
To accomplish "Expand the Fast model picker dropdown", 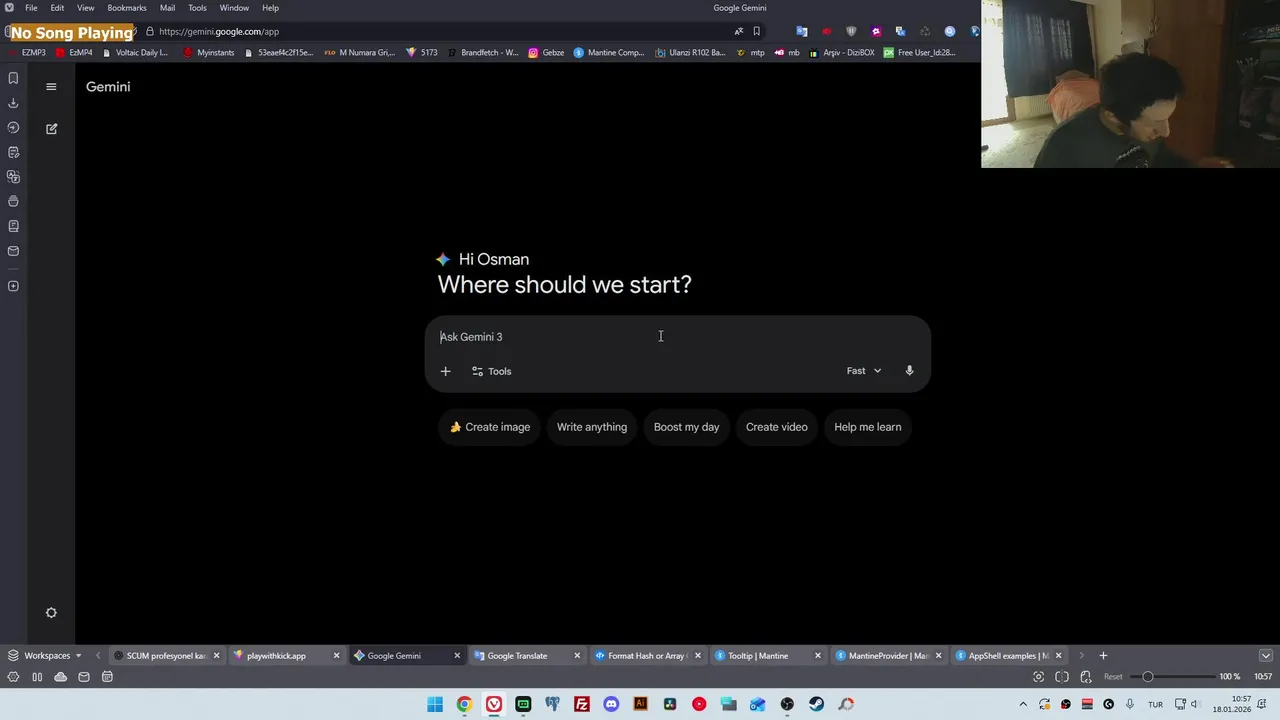I will tap(864, 371).
